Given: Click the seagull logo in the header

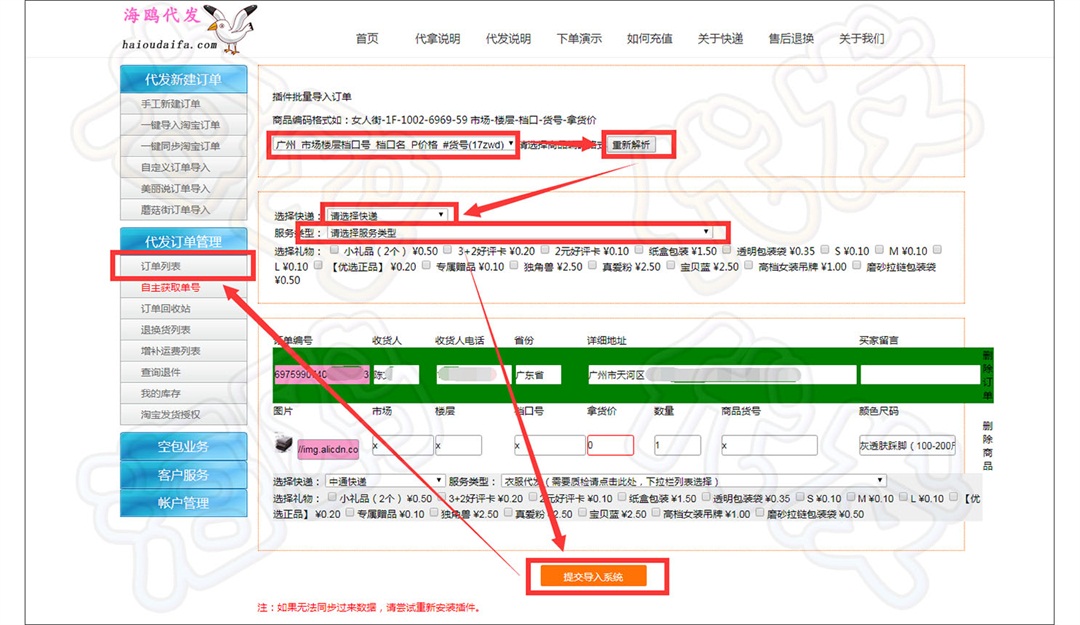Looking at the screenshot, I should tap(230, 29).
